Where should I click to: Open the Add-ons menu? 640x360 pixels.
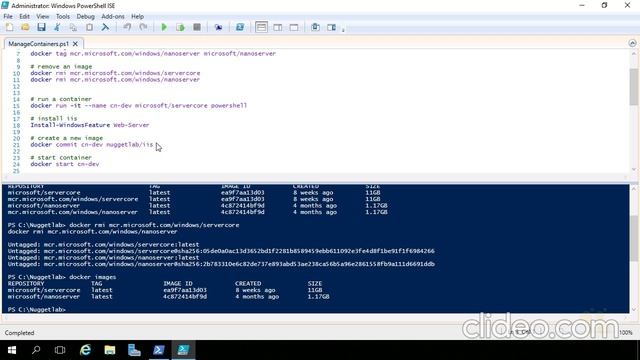(x=113, y=16)
